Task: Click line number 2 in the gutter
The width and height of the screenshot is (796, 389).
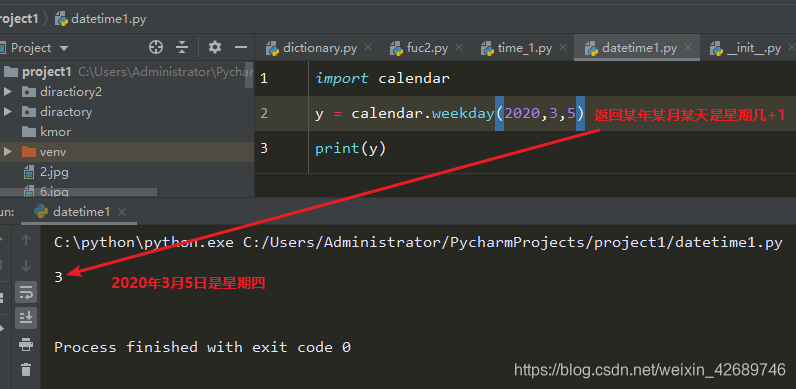Action: coord(263,113)
